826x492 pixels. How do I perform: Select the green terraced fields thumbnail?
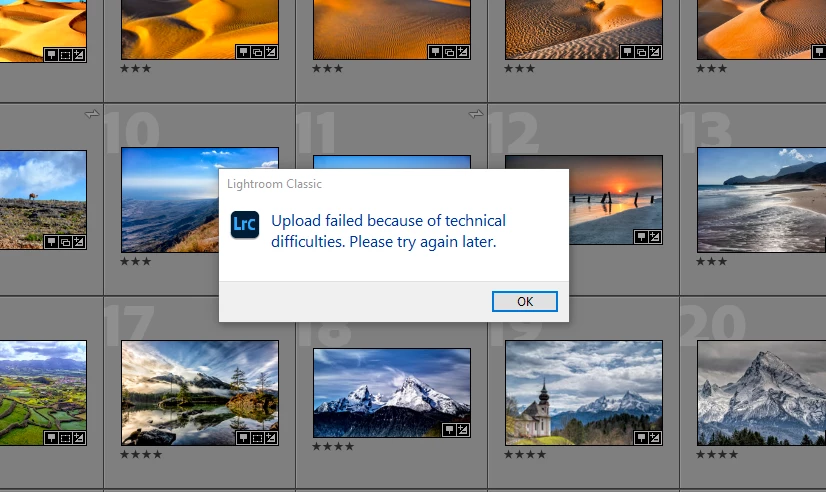point(43,393)
